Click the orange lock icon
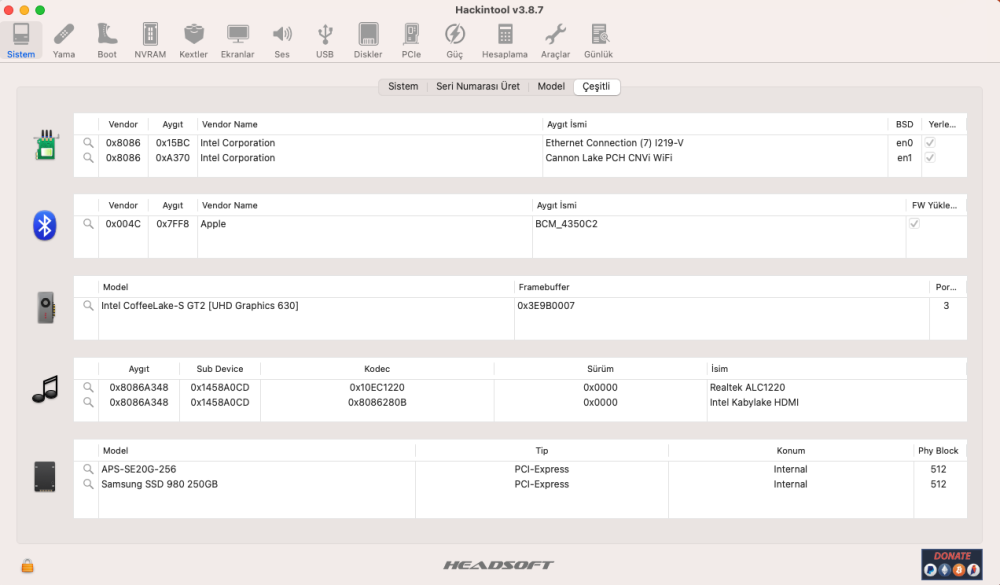This screenshot has height=585, width=1000. click(x=27, y=565)
